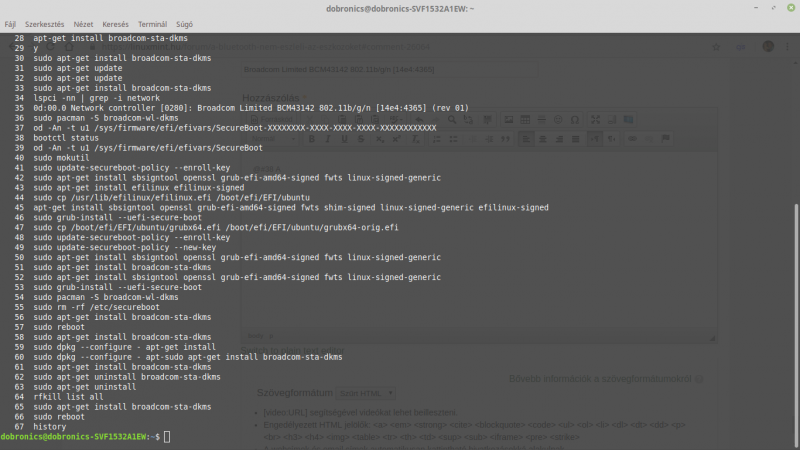Click the 'Switch to plain text editor' link

(292, 351)
